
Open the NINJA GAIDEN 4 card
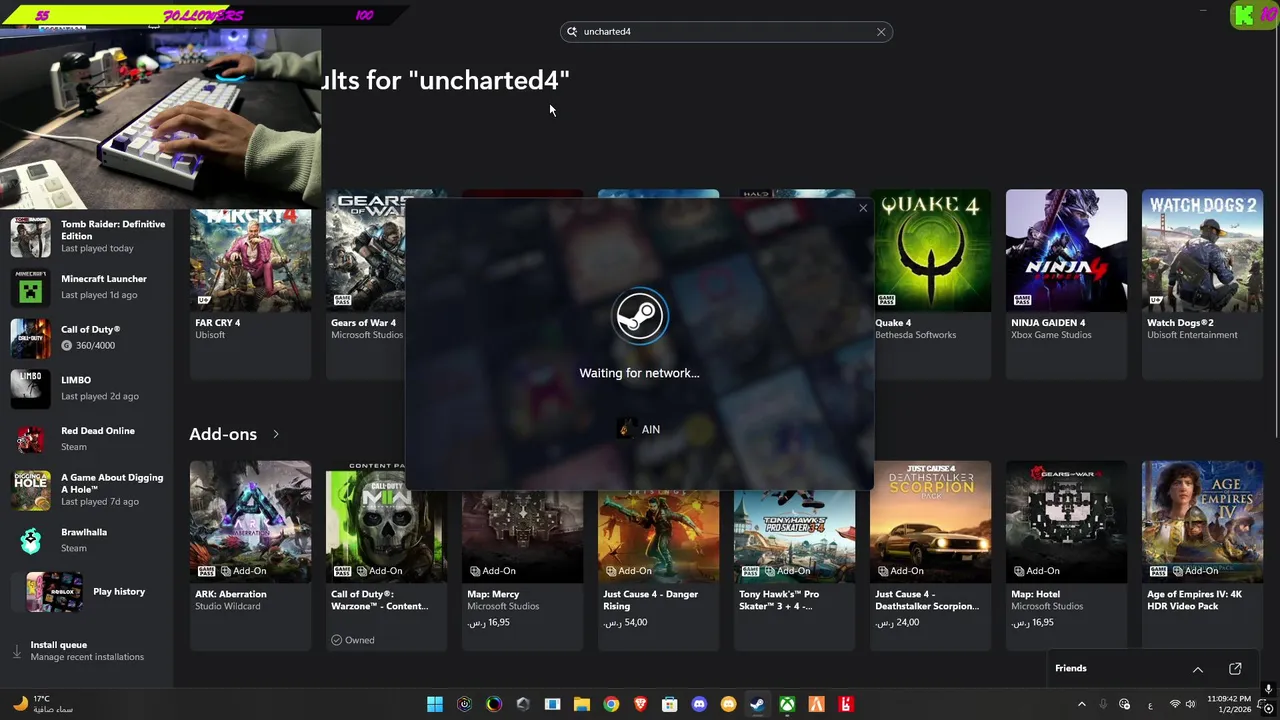click(x=1066, y=284)
